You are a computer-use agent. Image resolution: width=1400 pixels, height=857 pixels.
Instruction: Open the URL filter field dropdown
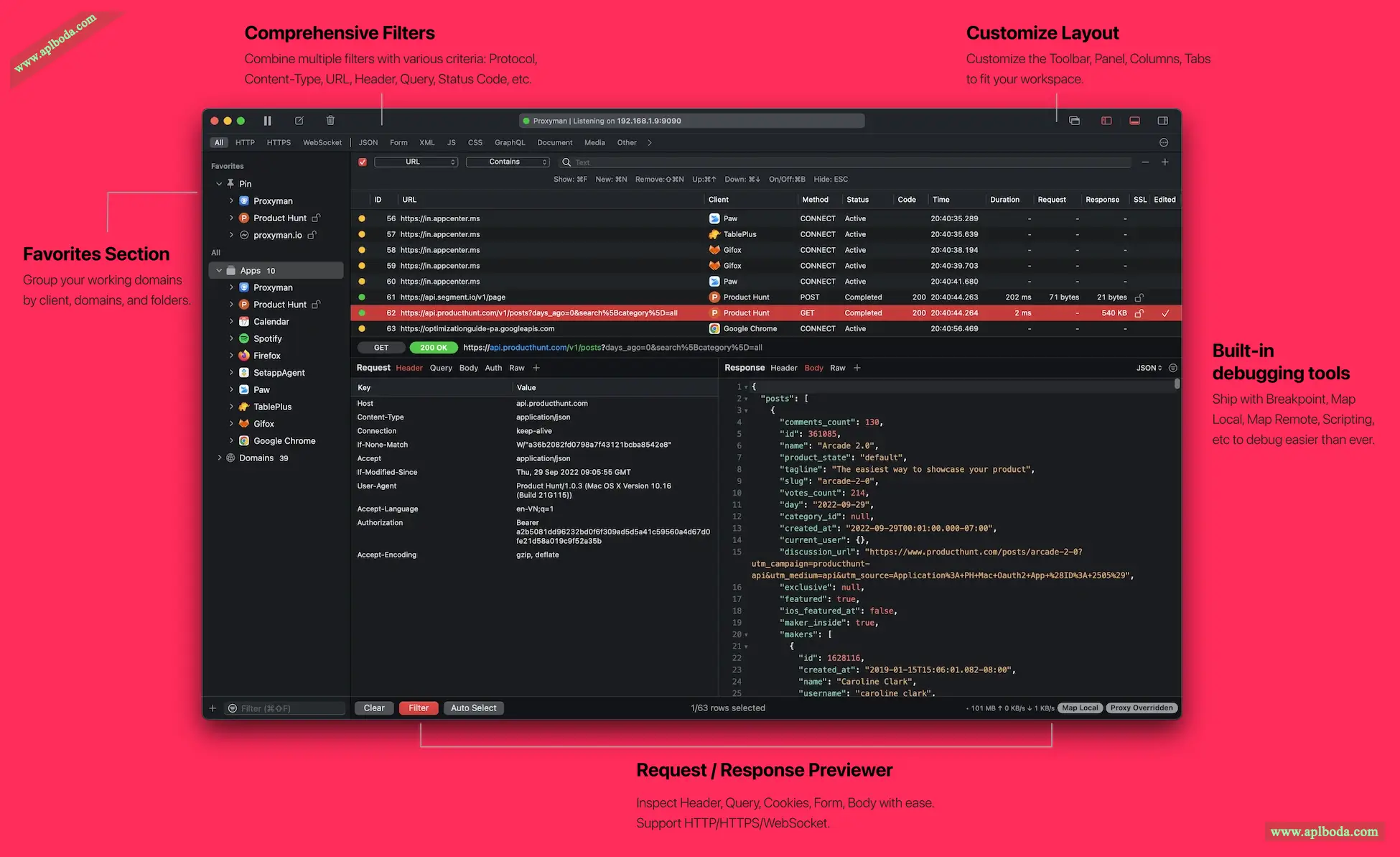416,162
